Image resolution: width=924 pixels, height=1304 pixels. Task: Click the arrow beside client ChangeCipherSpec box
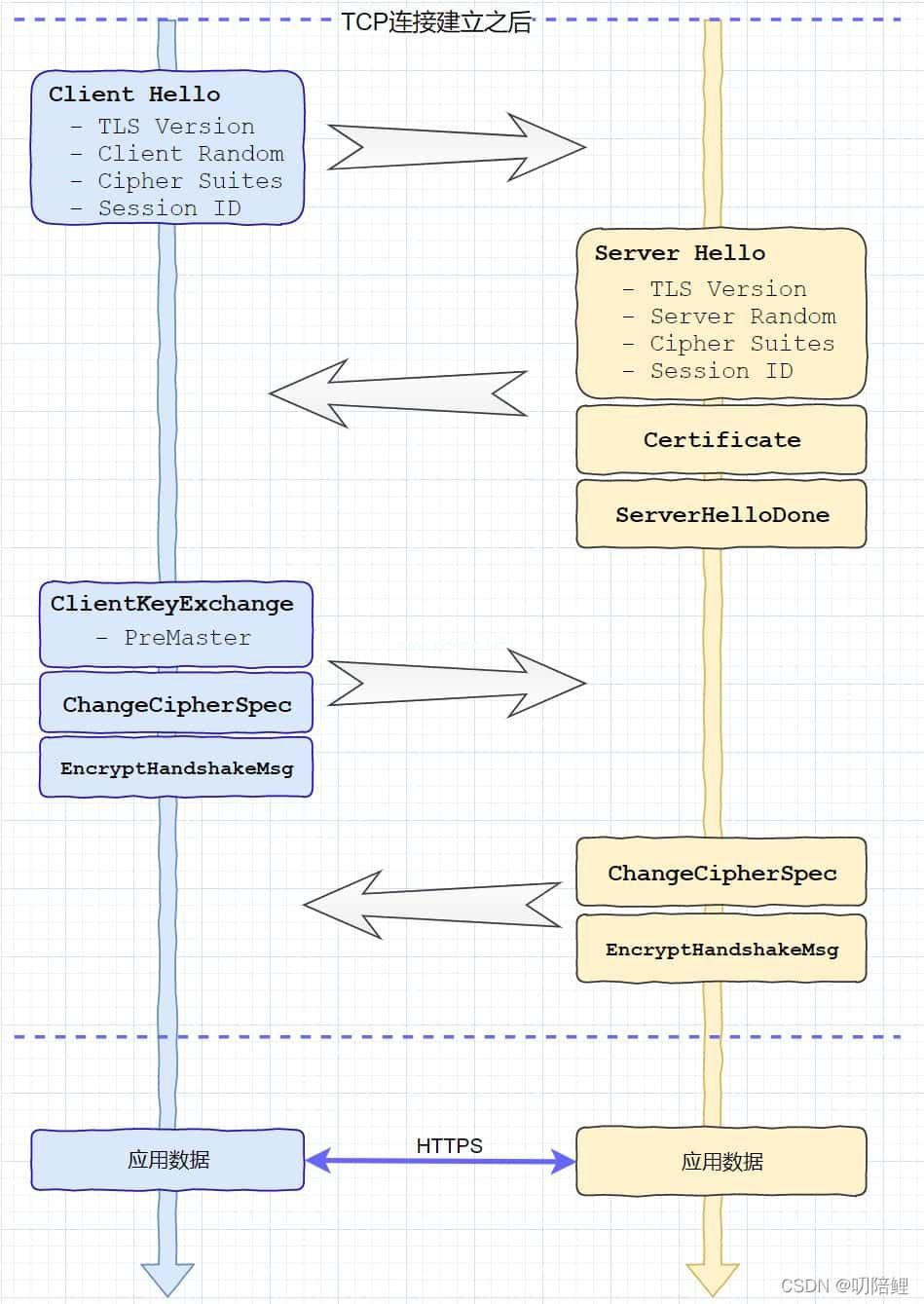(x=456, y=684)
